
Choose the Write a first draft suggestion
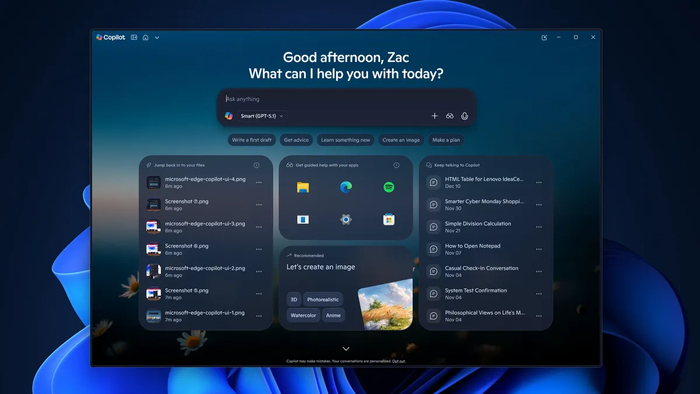(x=252, y=140)
